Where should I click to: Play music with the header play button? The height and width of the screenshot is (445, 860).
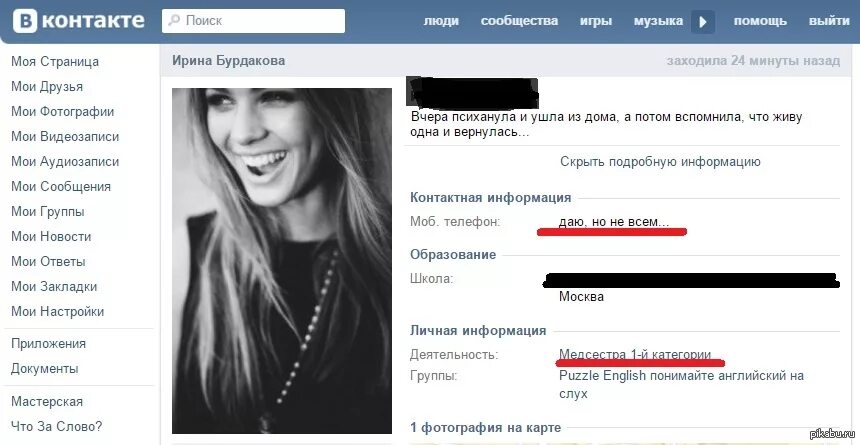pyautogui.click(x=703, y=22)
